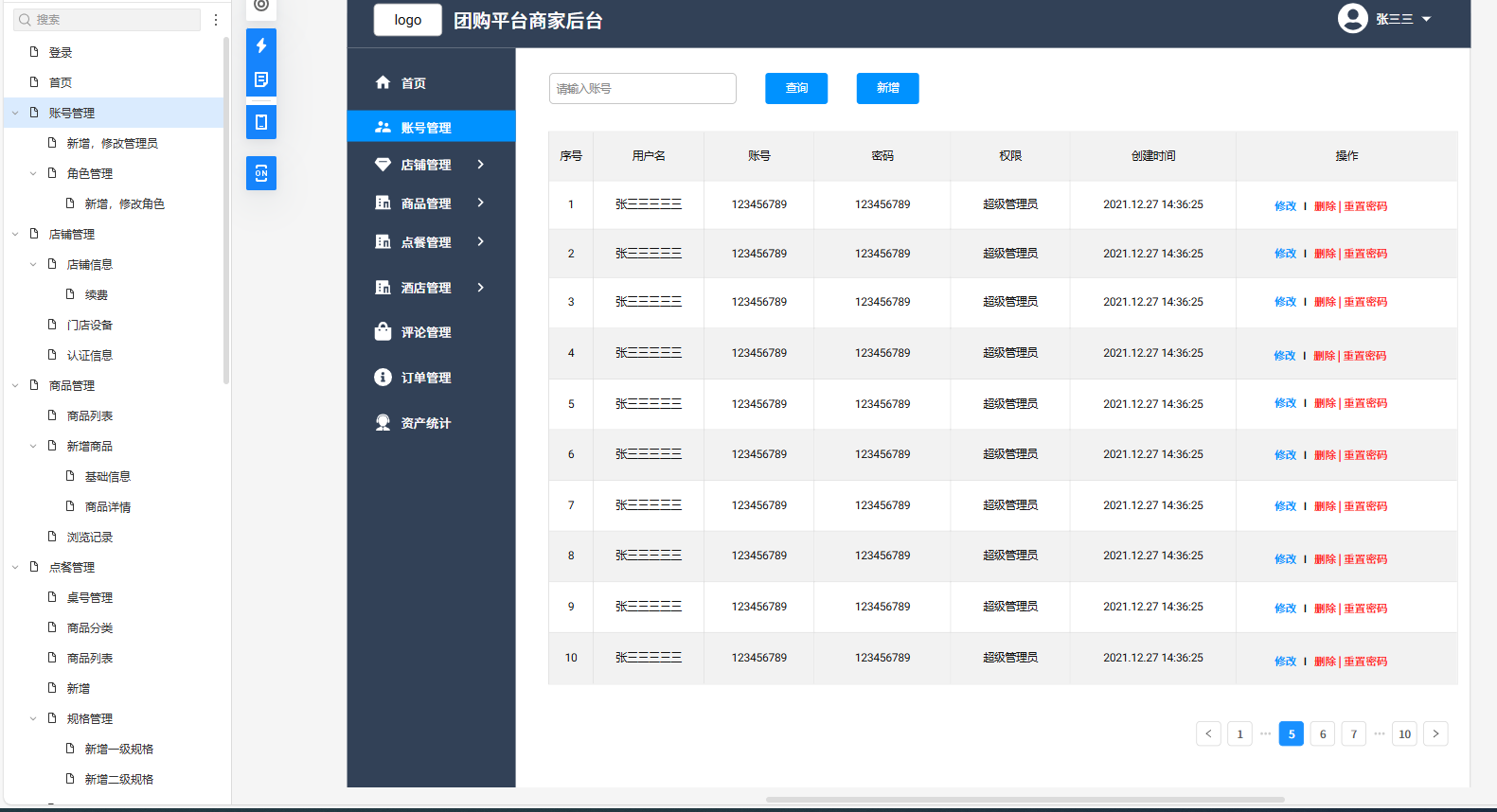The height and width of the screenshot is (812, 1497).
Task: Expand the 酒店管理 sidebar submenu chevron
Action: (481, 288)
